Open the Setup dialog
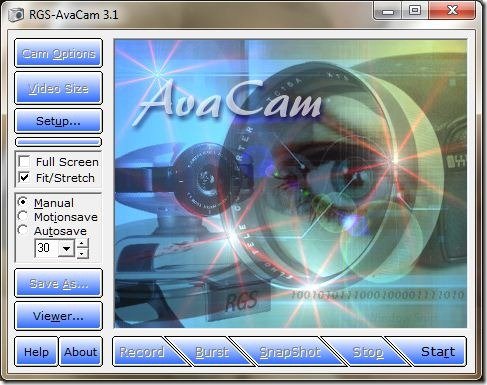 (x=58, y=121)
